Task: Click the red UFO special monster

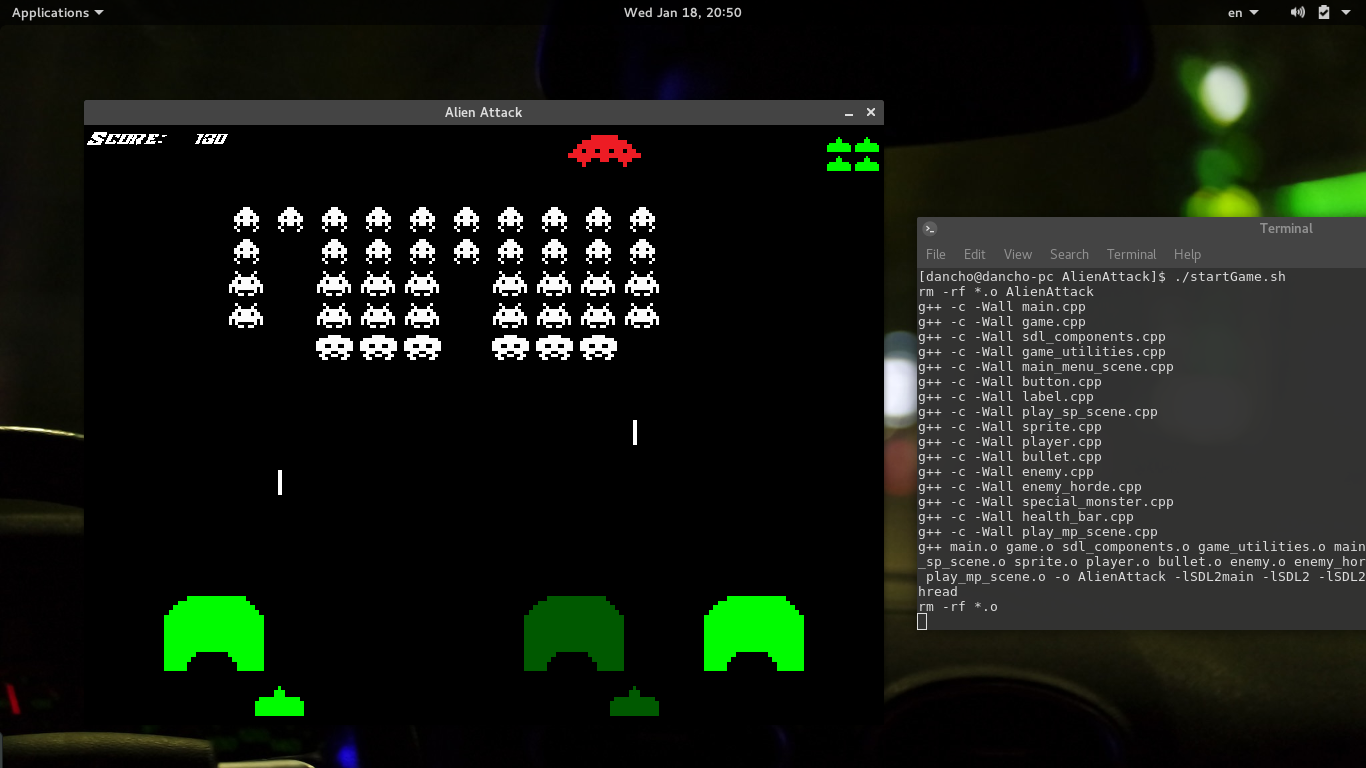Action: (604, 150)
